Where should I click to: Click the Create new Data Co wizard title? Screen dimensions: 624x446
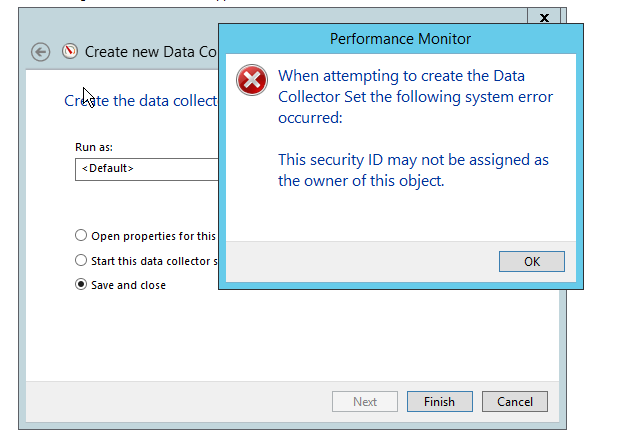tap(151, 52)
